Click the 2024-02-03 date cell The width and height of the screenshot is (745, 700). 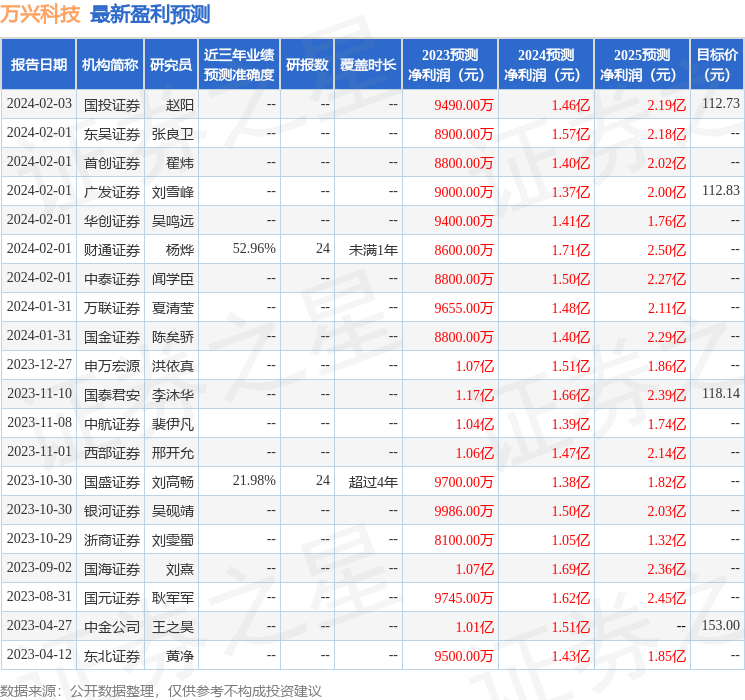click(x=39, y=103)
